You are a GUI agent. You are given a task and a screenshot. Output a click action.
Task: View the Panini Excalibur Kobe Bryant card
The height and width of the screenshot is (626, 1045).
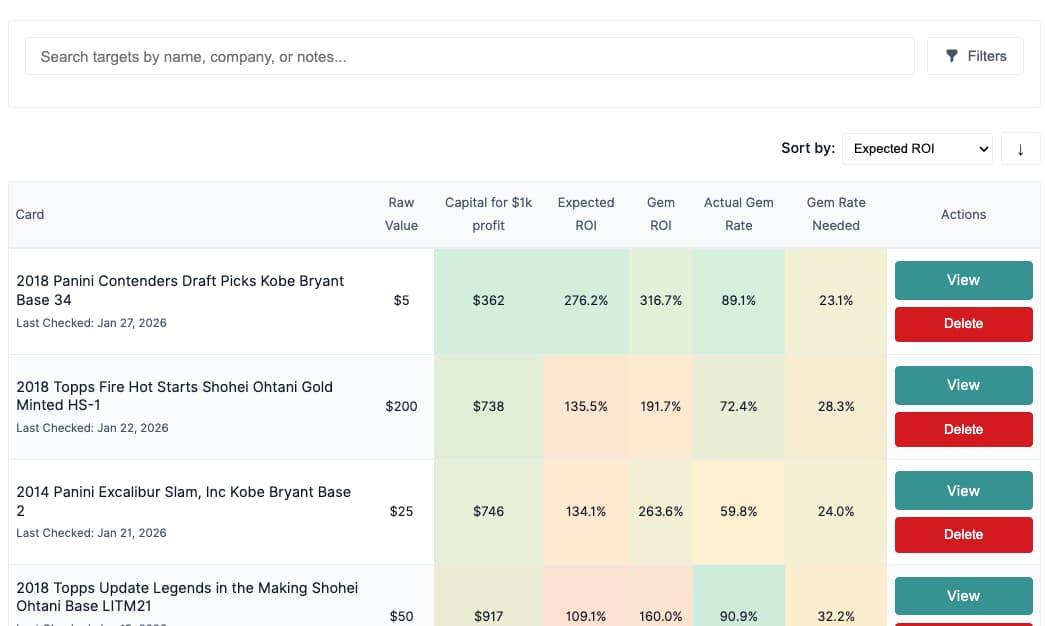point(963,491)
